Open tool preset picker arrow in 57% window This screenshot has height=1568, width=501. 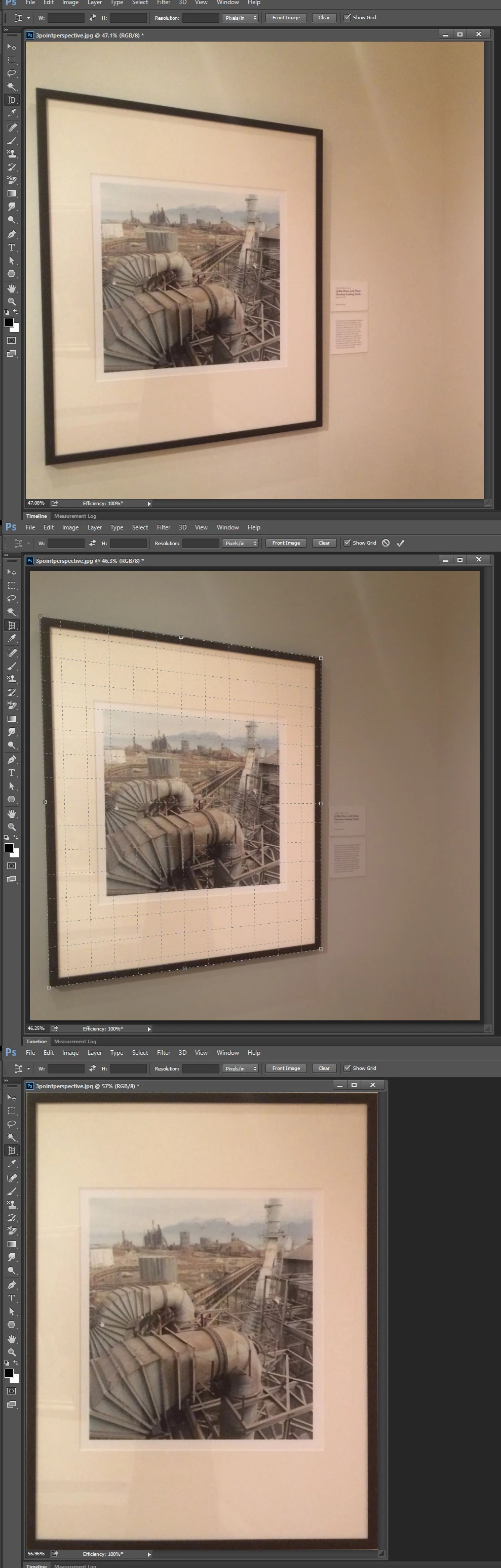pyautogui.click(x=29, y=1068)
